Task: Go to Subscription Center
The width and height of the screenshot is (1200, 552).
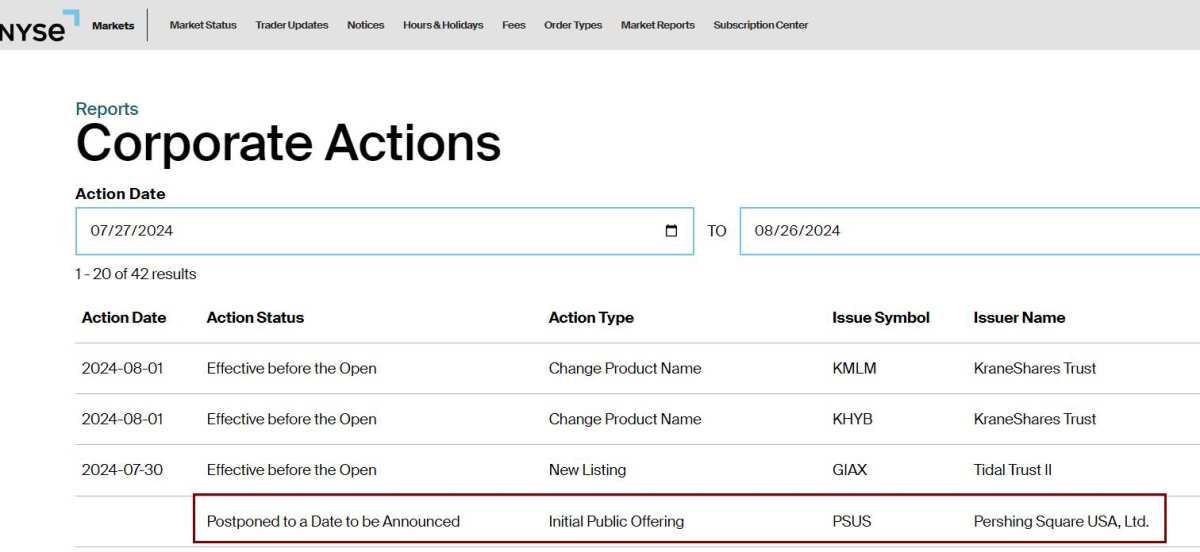Action: pyautogui.click(x=760, y=26)
